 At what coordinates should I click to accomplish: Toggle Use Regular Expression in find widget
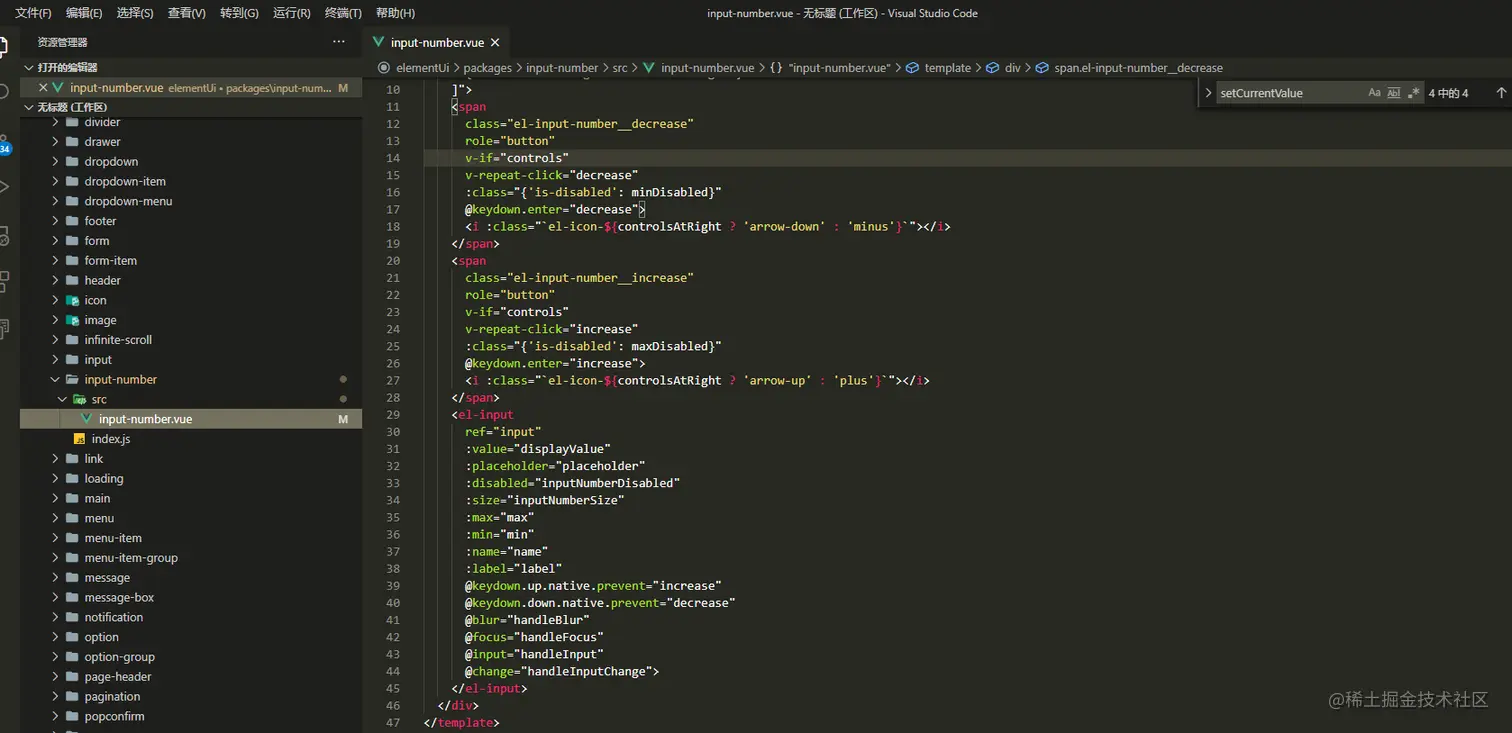[x=1413, y=93]
